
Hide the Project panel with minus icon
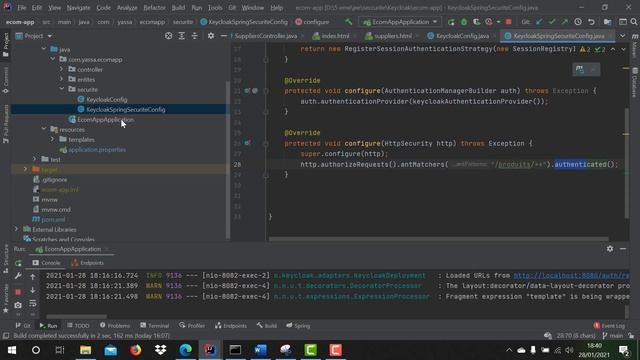[224, 36]
